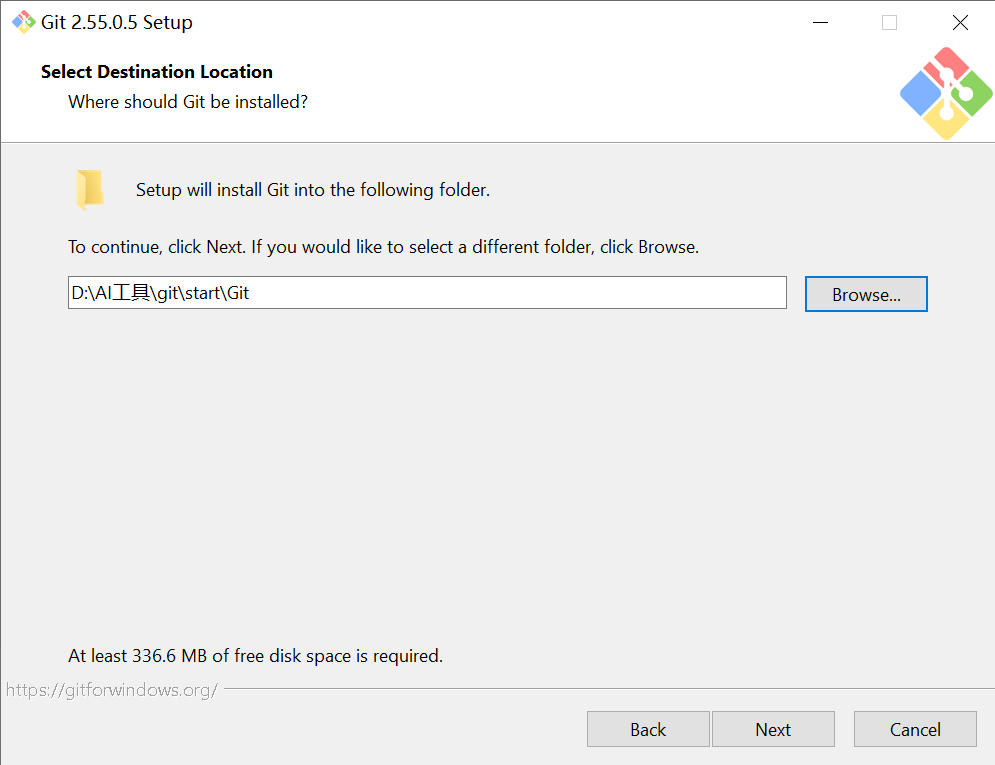Click the 'To continue, click Next' instruction text
995x765 pixels.
(x=383, y=247)
